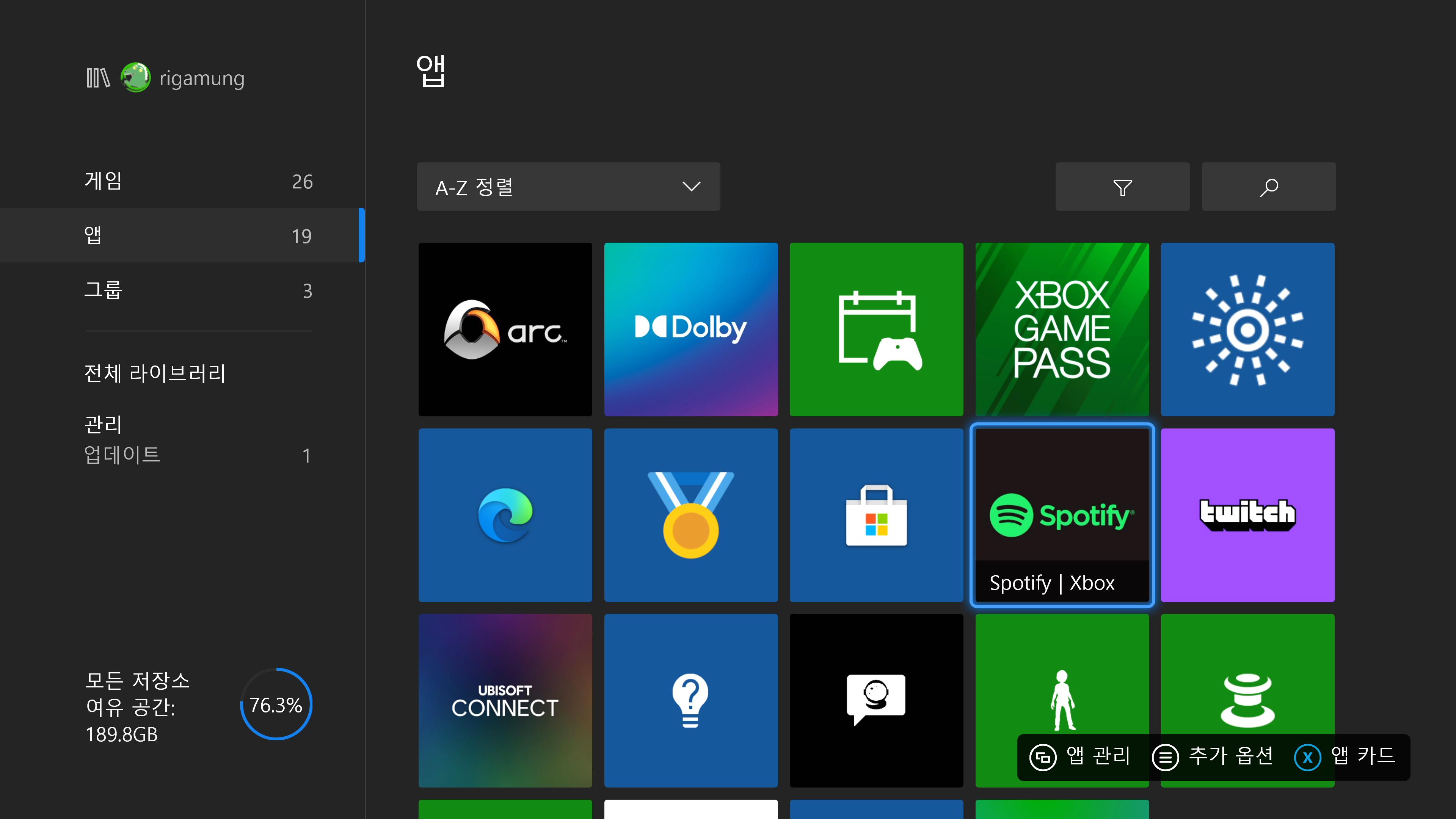Click the 76.3% storage usage ring
This screenshot has width=1456, height=819.
tap(276, 704)
